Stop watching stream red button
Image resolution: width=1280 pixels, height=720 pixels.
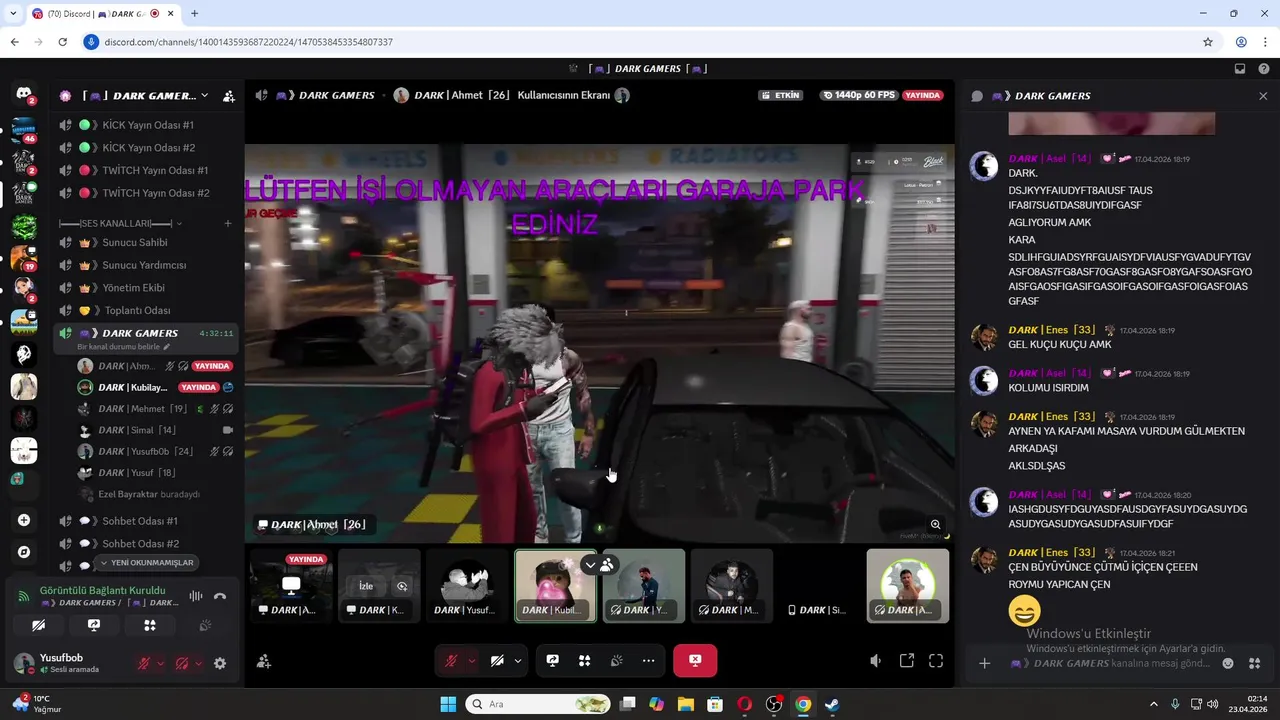coord(695,661)
